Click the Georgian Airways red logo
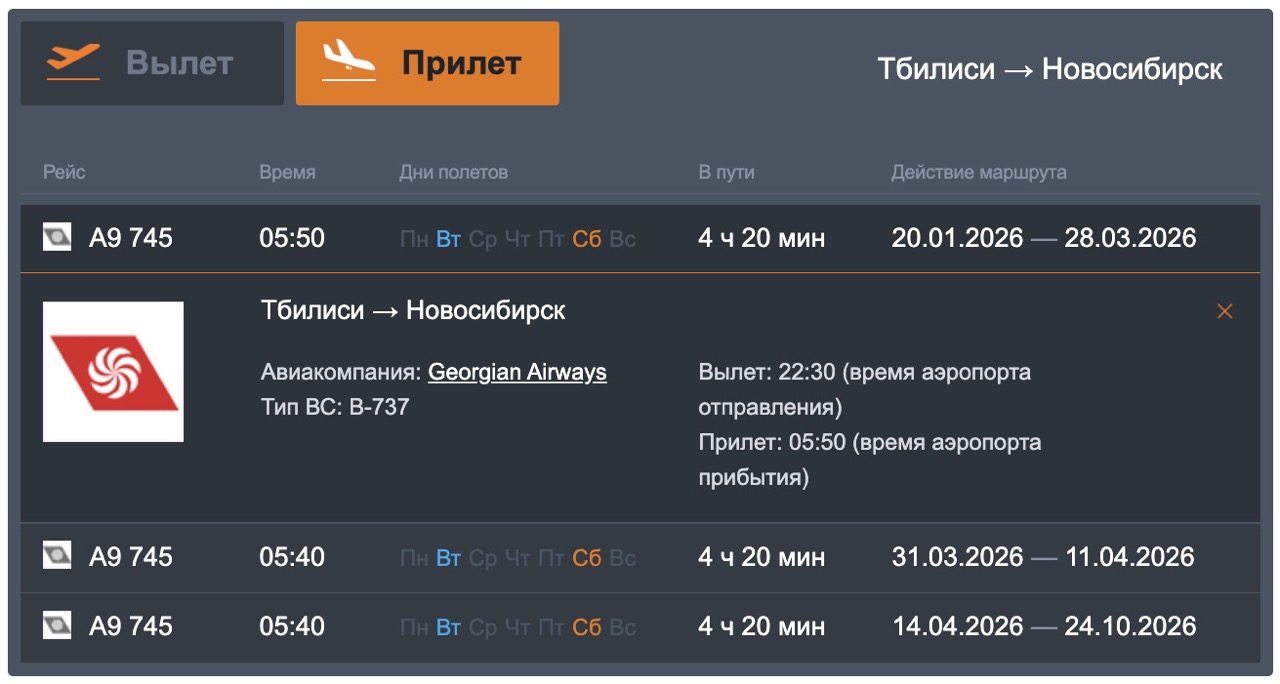 coord(112,370)
